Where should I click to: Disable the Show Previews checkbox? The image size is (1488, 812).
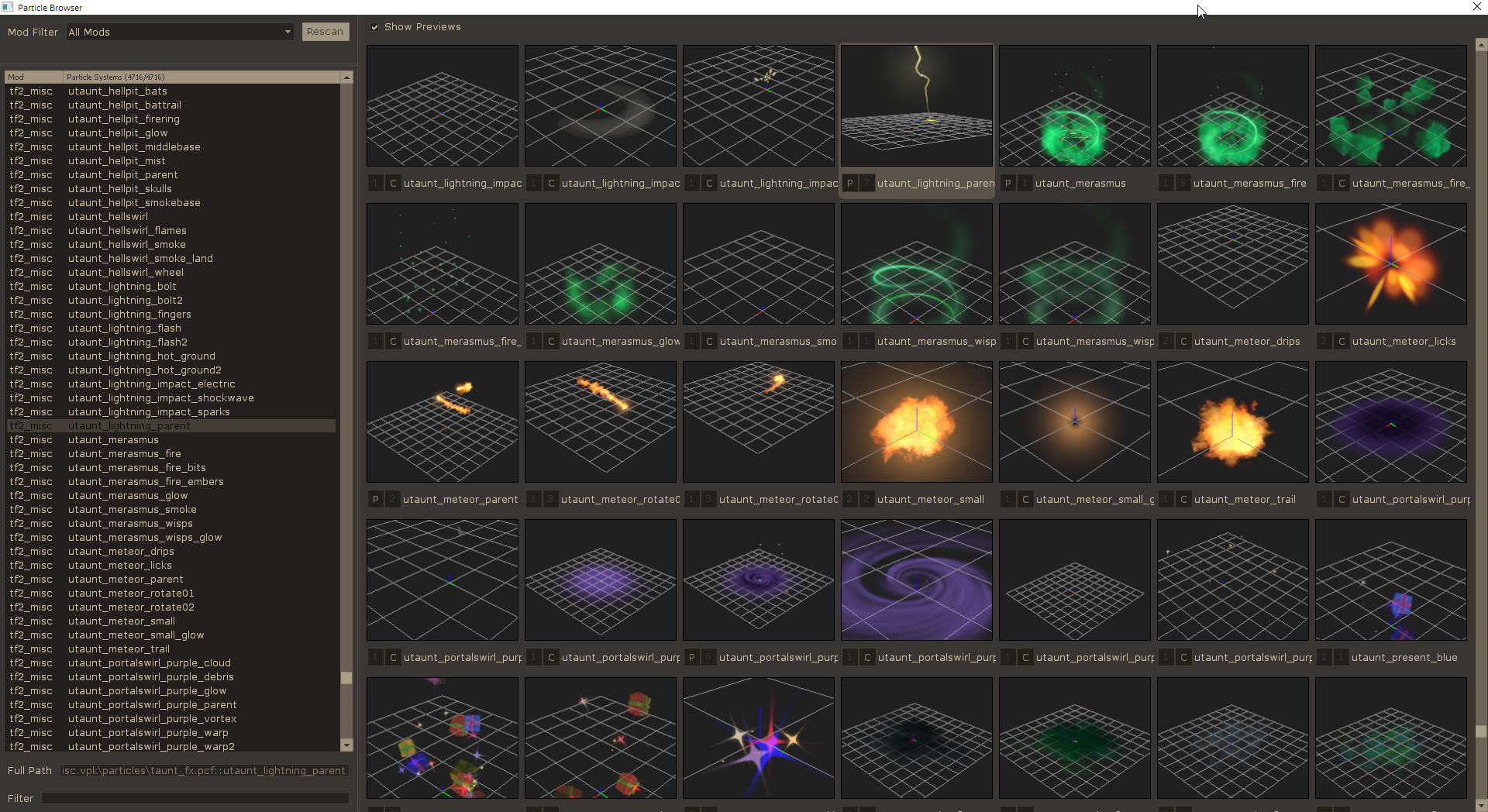click(x=374, y=26)
